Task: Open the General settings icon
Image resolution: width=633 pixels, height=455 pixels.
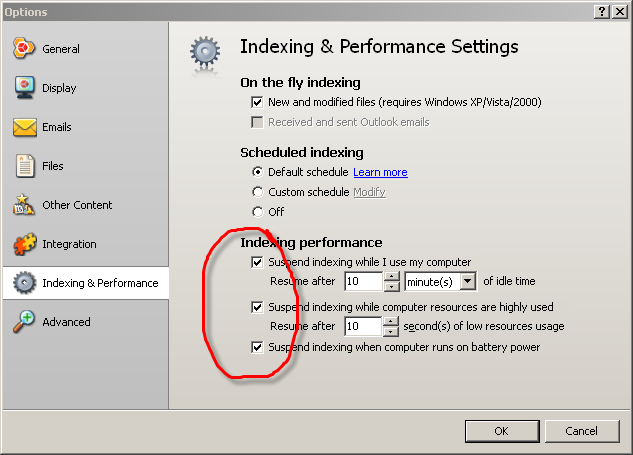Action: 23,48
